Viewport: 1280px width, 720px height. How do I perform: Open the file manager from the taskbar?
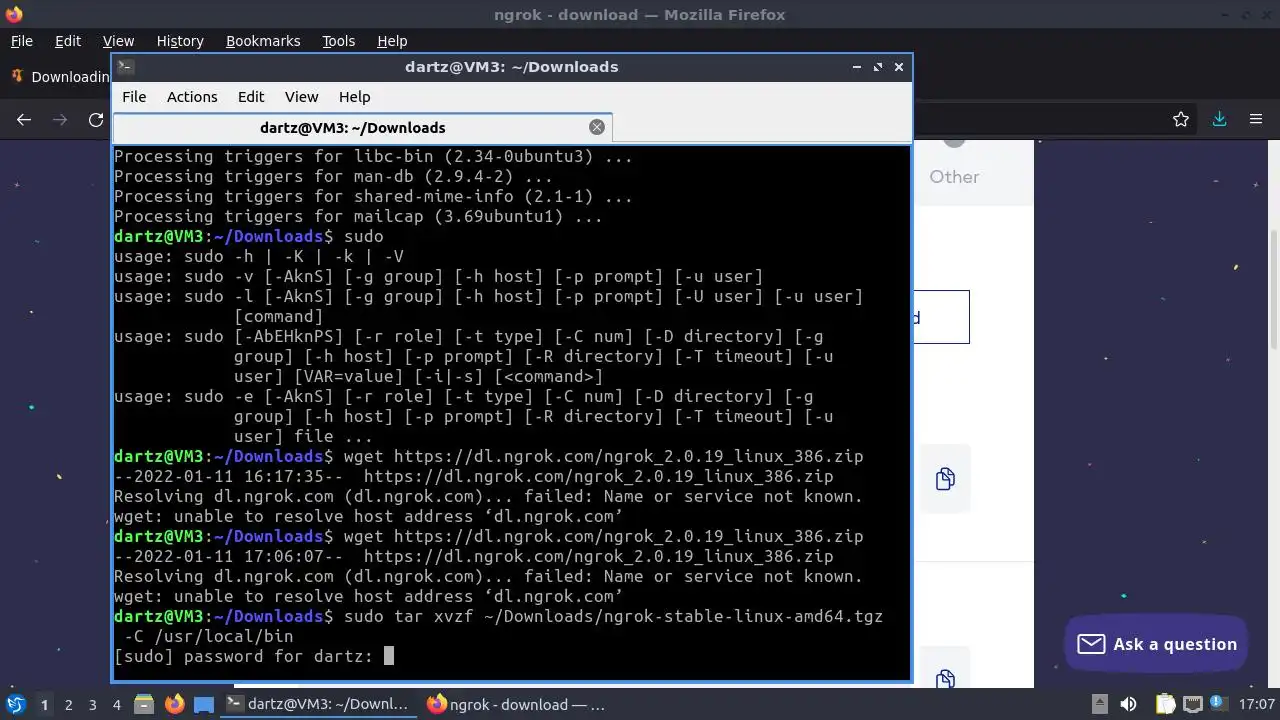tap(143, 704)
